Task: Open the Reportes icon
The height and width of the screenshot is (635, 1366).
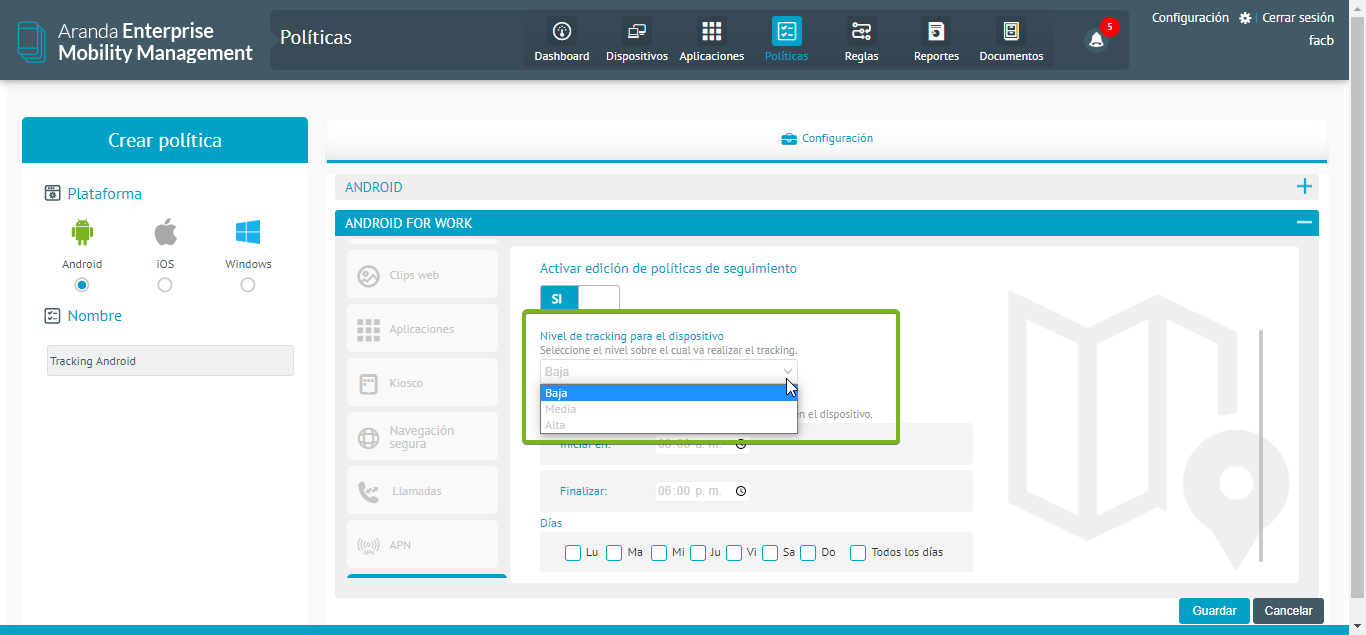Action: [x=936, y=32]
